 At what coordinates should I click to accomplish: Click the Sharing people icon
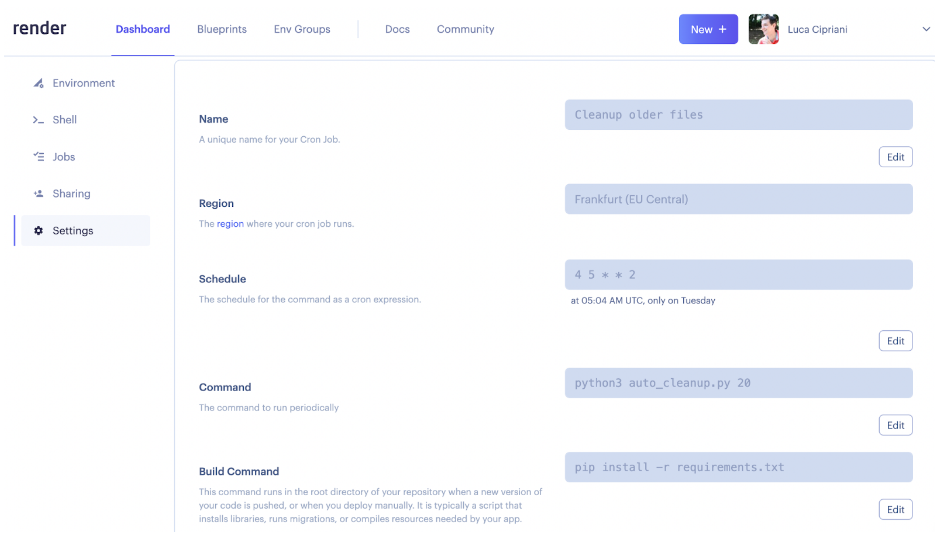coord(38,194)
